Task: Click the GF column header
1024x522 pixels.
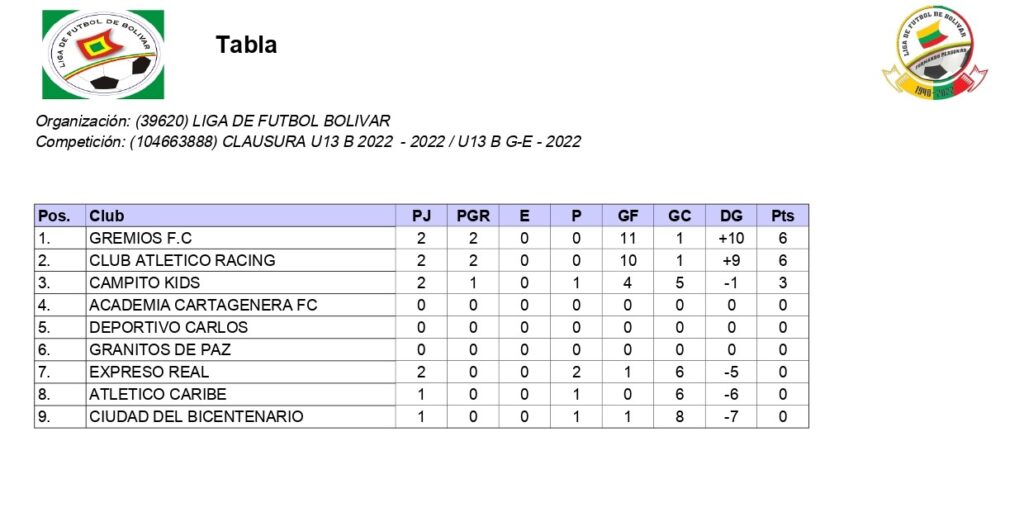Action: click(x=628, y=216)
